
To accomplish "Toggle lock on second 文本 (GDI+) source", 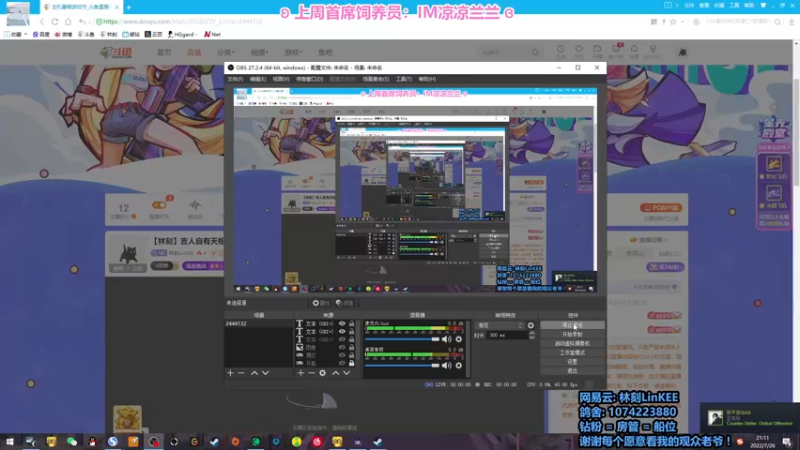I will coord(352,331).
